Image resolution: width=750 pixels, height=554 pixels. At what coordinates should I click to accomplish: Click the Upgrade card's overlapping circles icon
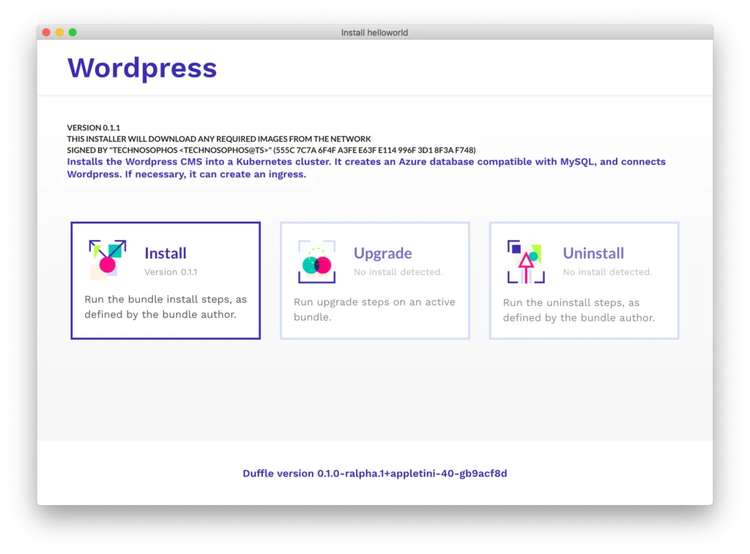(316, 262)
